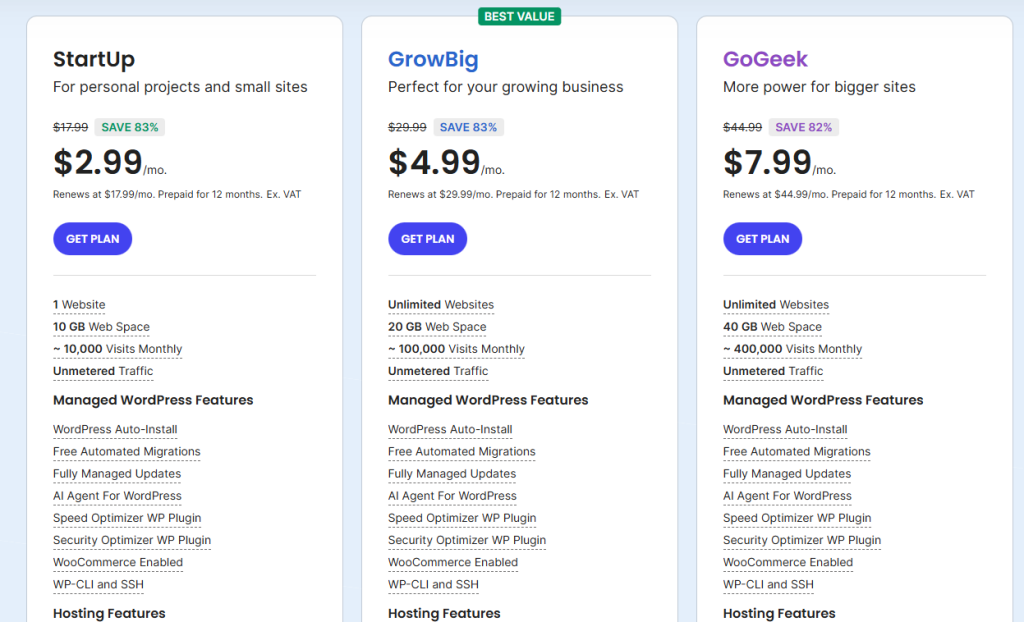Click the StartUp SAVE 83% discount badge
The width and height of the screenshot is (1024, 622).
click(129, 127)
